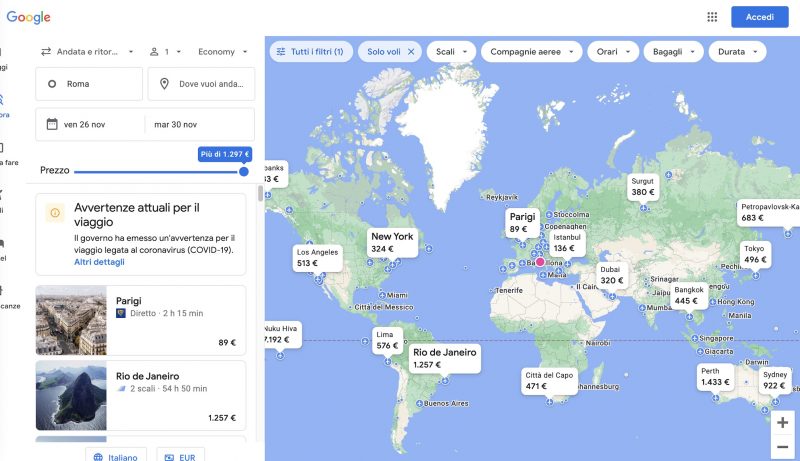The width and height of the screenshot is (800, 461).
Task: Click the Perth 1.433 € map label
Action: coord(715,376)
